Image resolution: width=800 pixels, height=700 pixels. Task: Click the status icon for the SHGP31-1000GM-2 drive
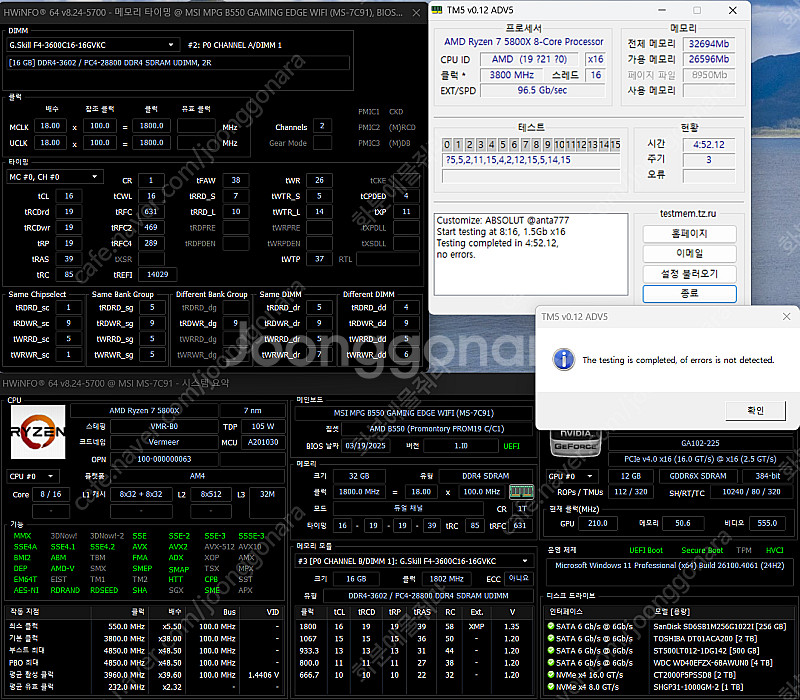tap(551, 687)
